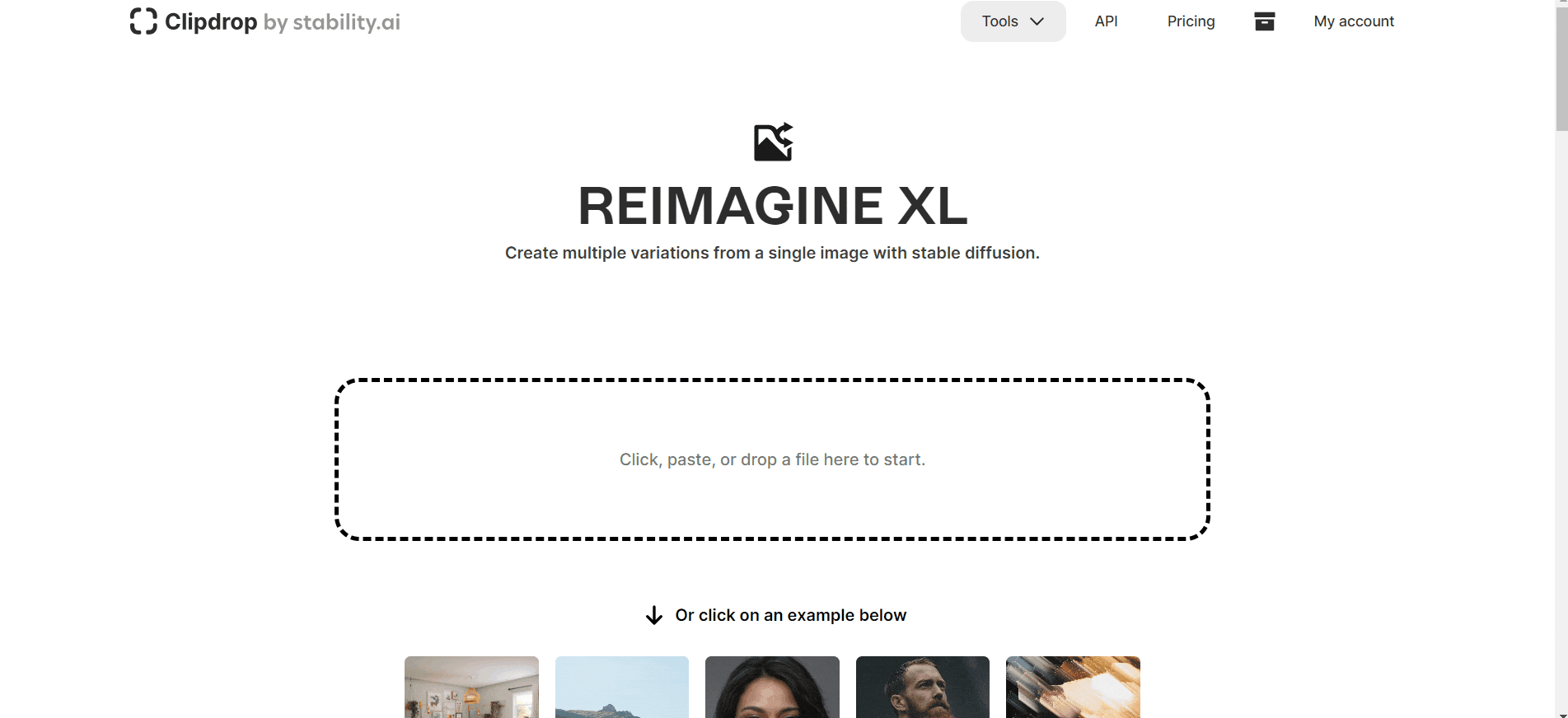The width and height of the screenshot is (1568, 718).
Task: Select the glowing abstract lights example
Action: tap(1073, 687)
